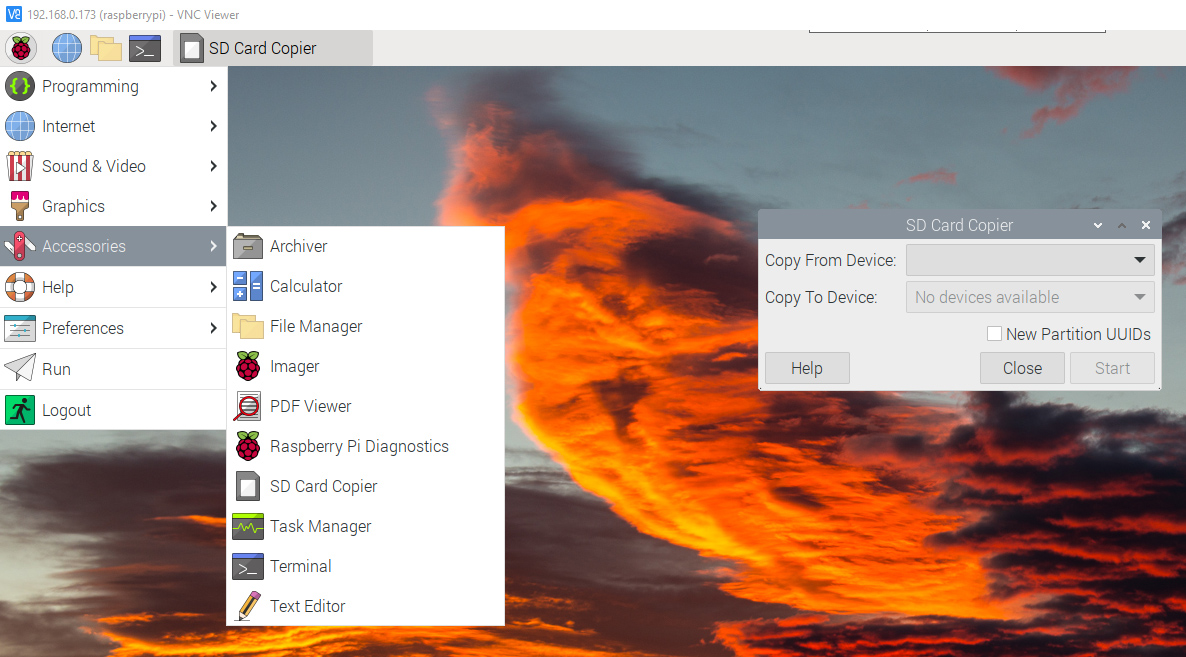Image resolution: width=1186 pixels, height=657 pixels.
Task: Open the Sound & Video menu category
Action: [113, 166]
